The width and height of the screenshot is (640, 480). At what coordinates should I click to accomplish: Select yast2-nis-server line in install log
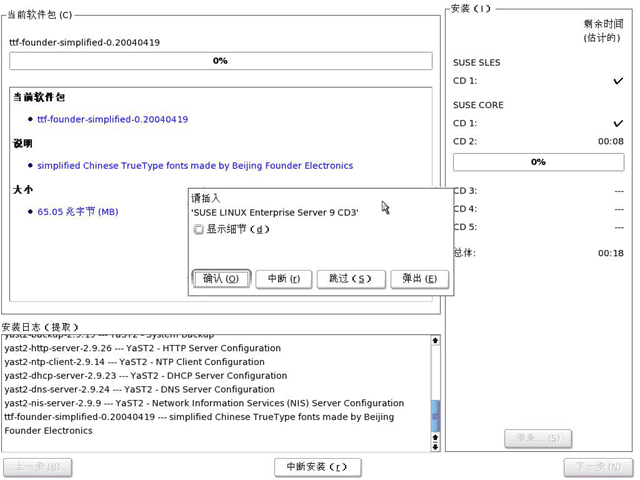pos(204,403)
